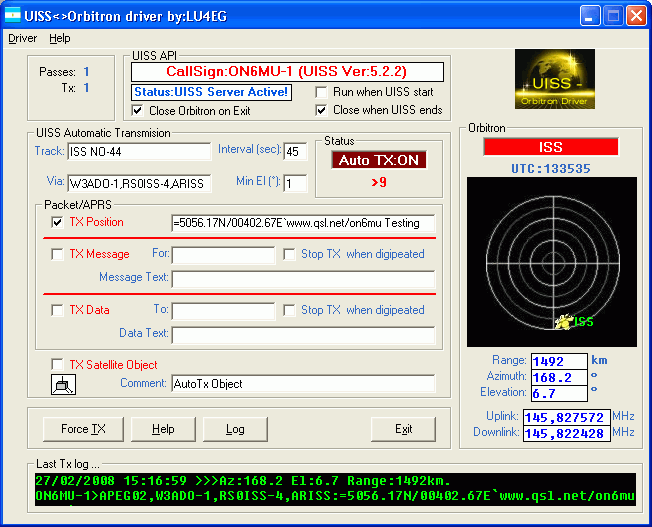Click the Orbitron radar polar plot
The height and width of the screenshot is (527, 652).
coord(552,262)
